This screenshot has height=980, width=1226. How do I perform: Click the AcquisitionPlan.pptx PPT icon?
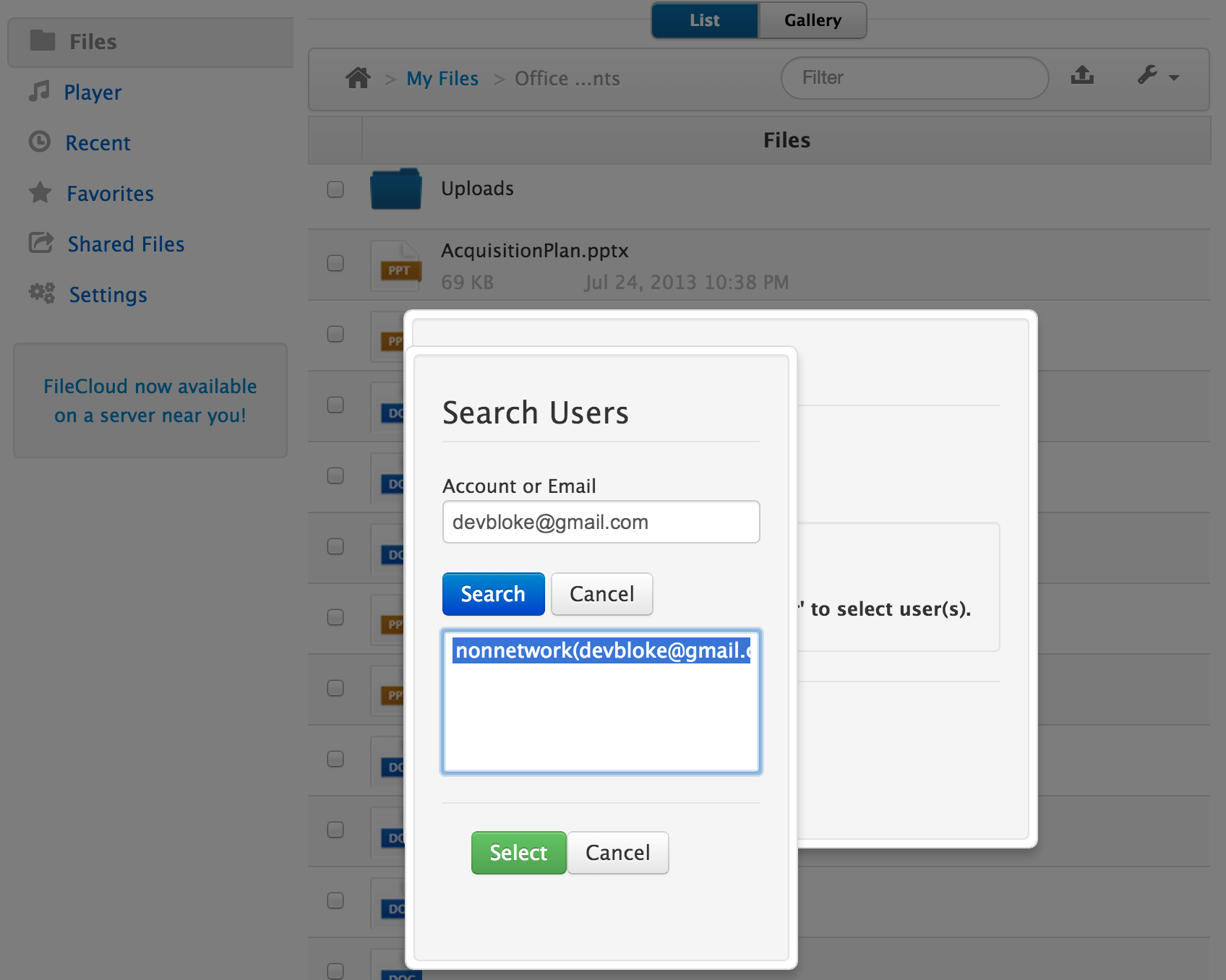396,265
